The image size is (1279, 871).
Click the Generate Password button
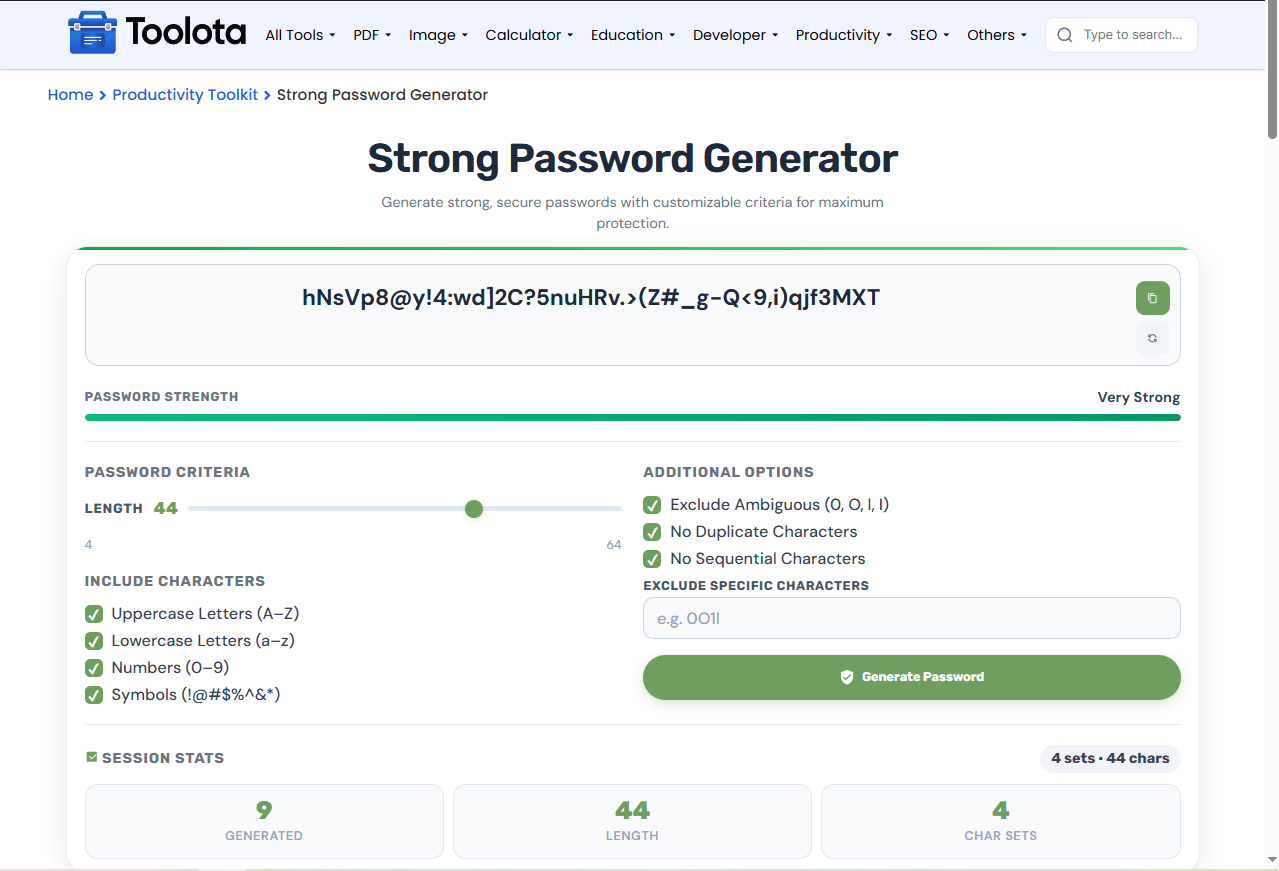click(911, 677)
